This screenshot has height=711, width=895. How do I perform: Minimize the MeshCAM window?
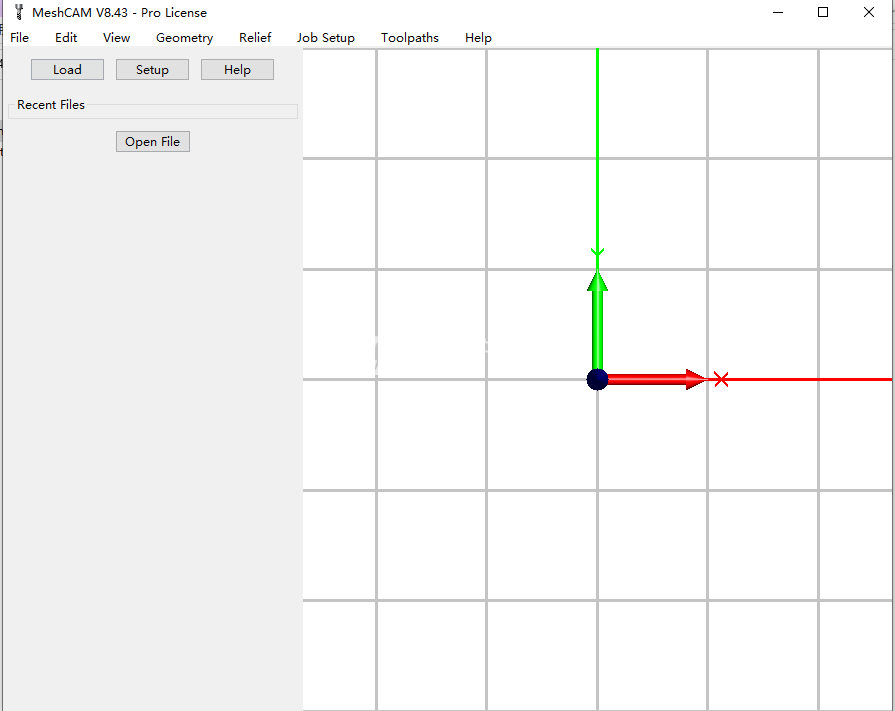point(777,12)
